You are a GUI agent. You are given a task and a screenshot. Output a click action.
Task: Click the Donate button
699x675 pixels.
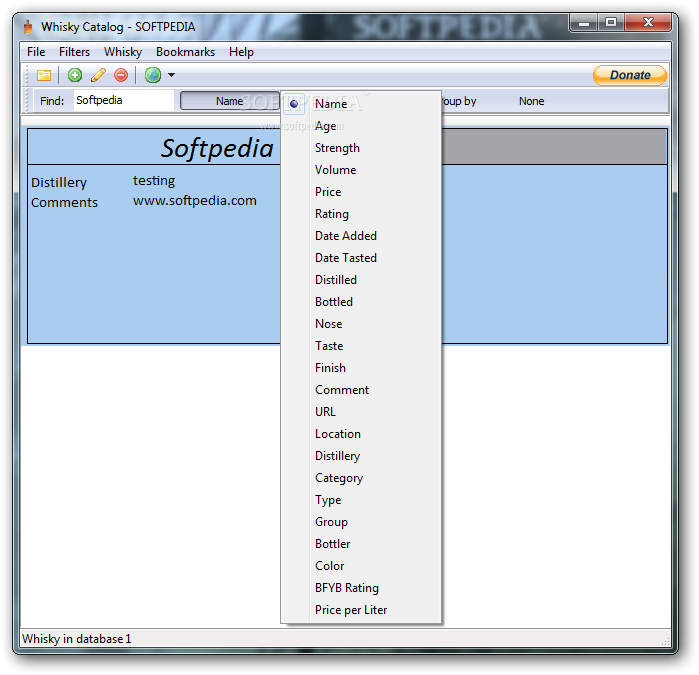[629, 75]
